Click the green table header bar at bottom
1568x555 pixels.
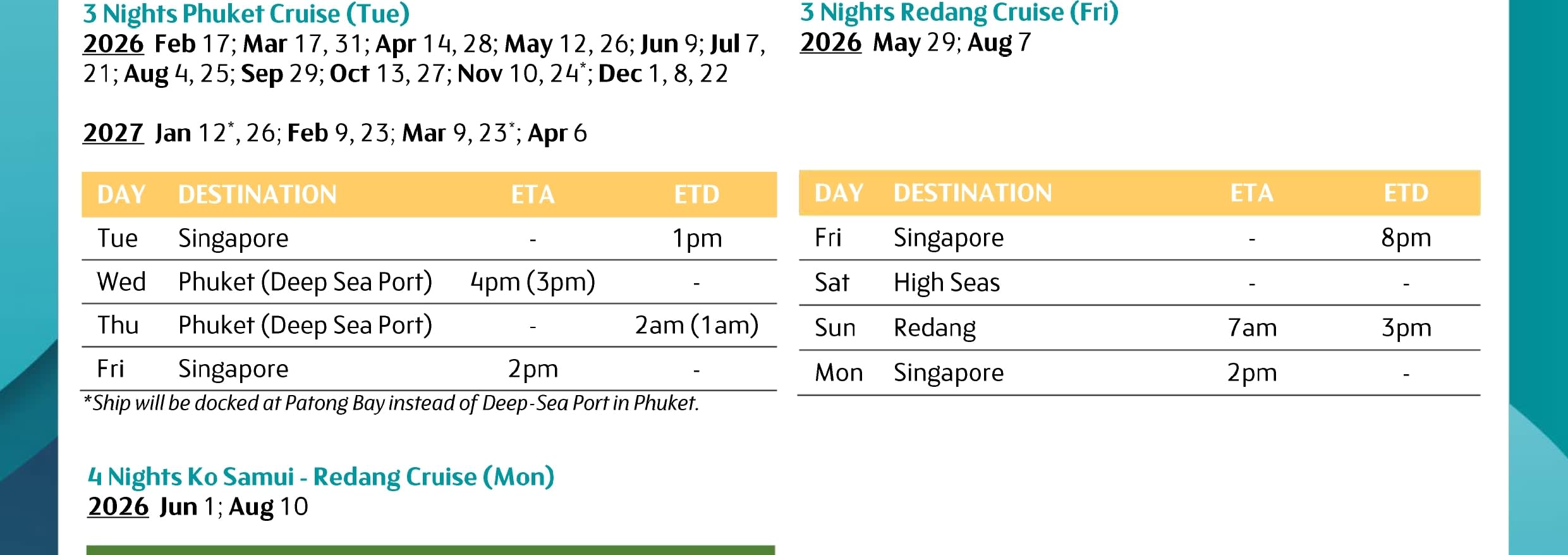(430, 550)
